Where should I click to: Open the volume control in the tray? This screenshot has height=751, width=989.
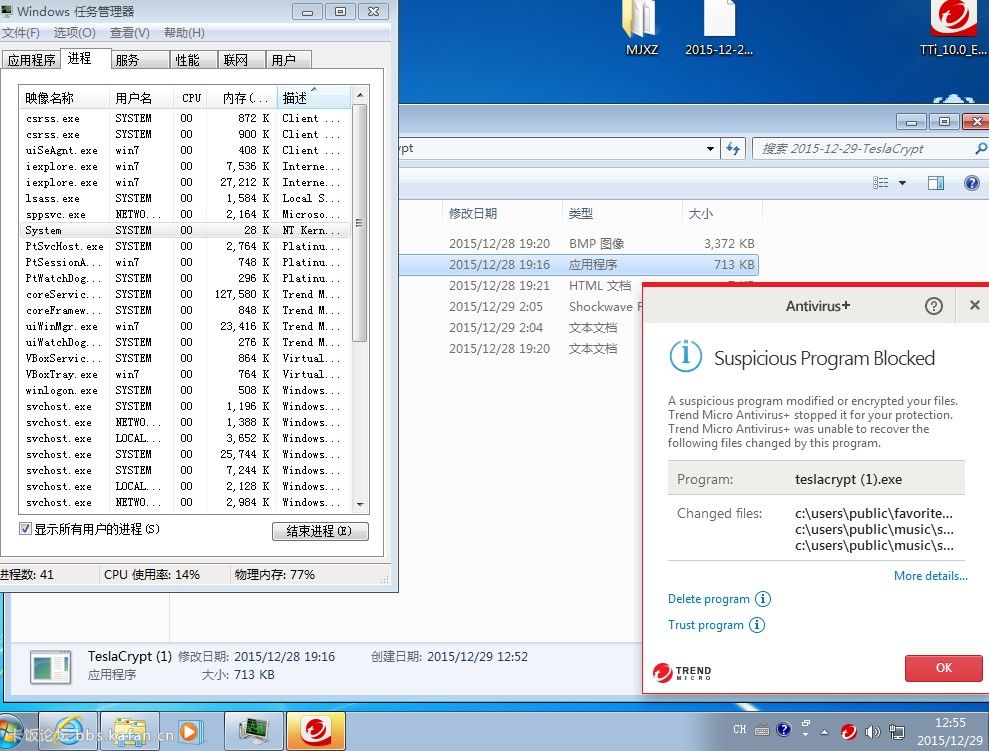(x=872, y=731)
